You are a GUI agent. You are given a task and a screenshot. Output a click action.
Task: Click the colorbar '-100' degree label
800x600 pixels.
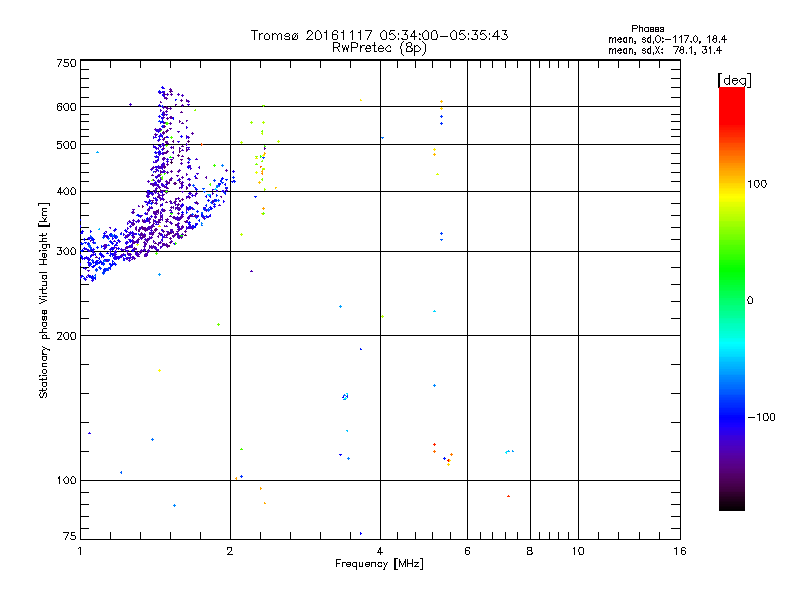[x=762, y=417]
